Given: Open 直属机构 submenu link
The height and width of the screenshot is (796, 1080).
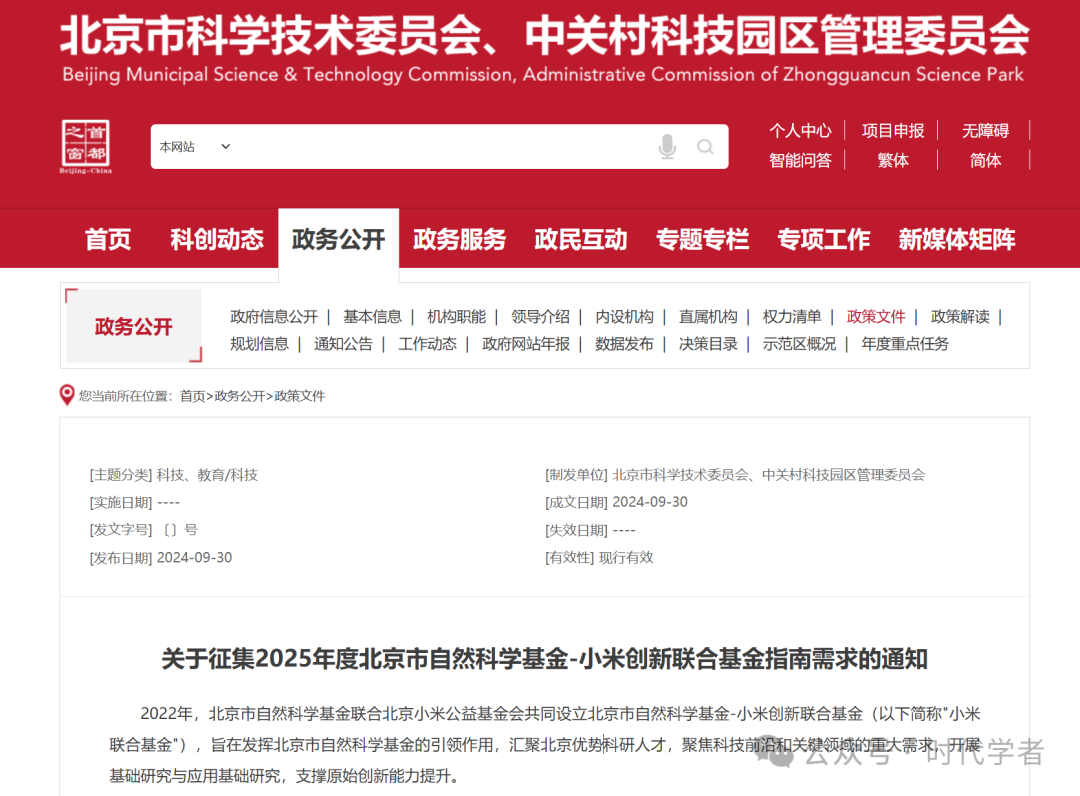Looking at the screenshot, I should point(708,317).
